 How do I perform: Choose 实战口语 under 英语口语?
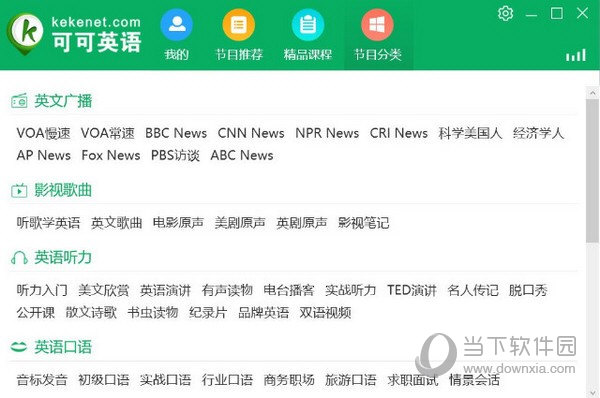[x=165, y=380]
